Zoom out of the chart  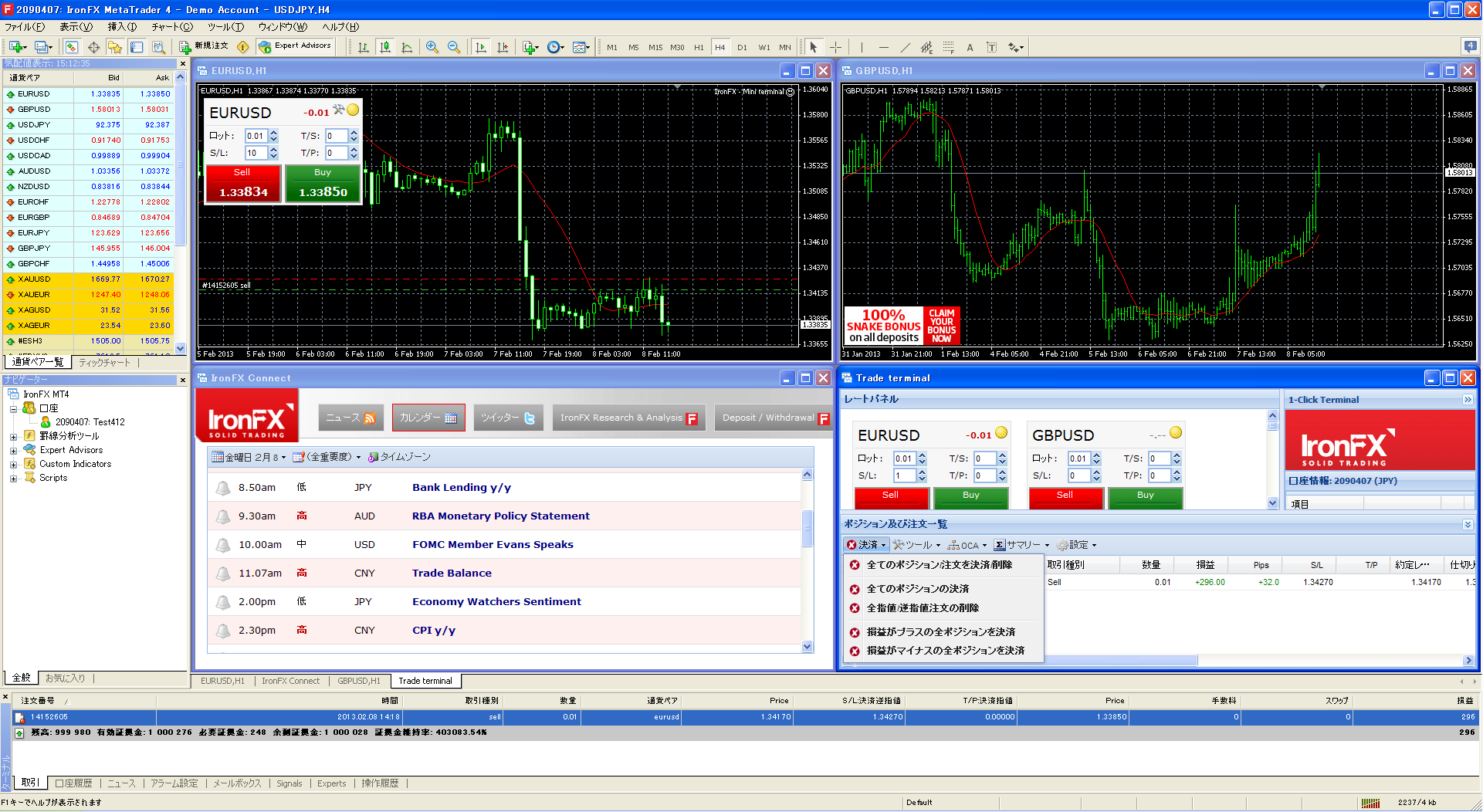coord(454,47)
